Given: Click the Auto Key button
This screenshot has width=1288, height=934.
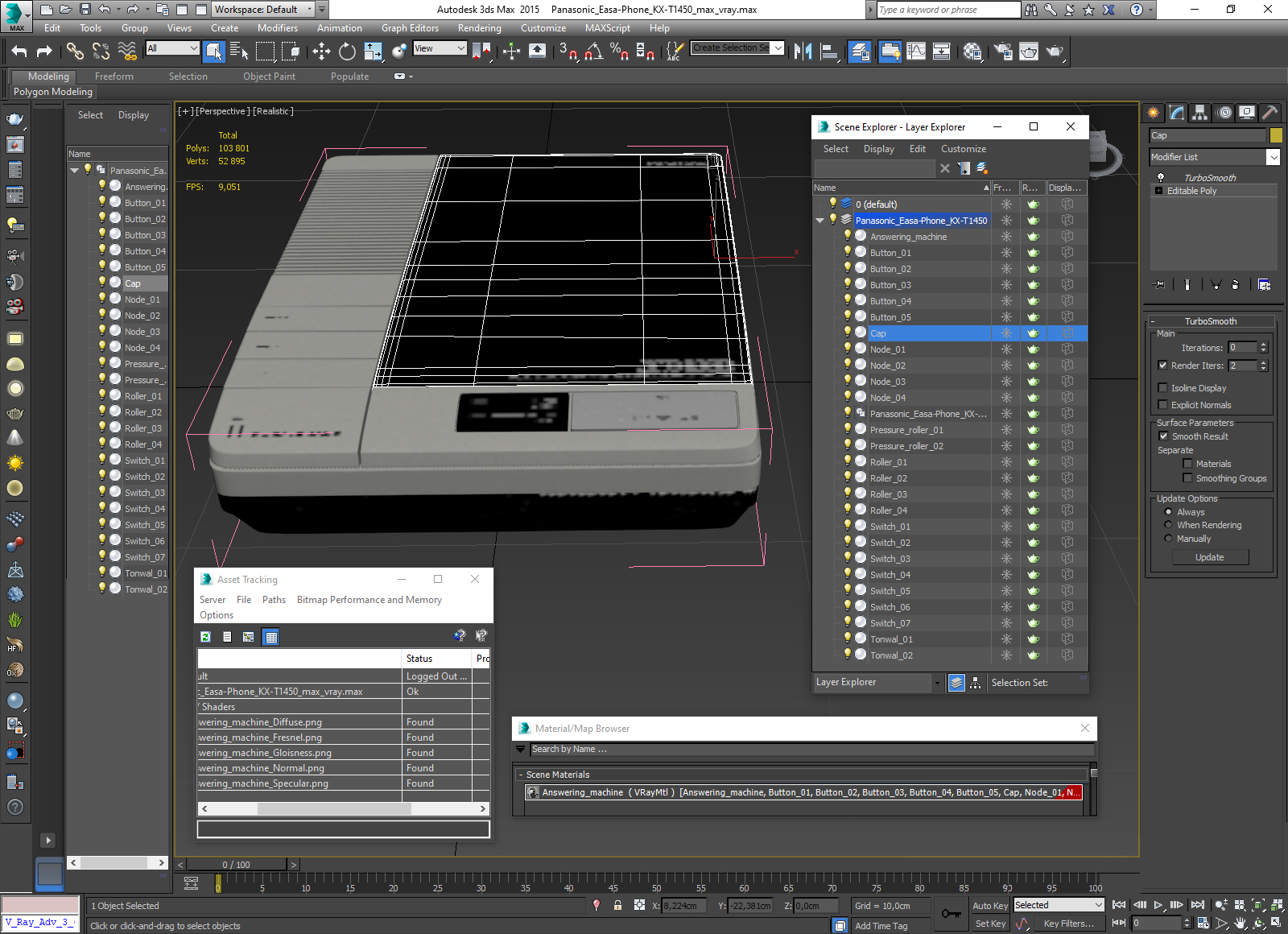Looking at the screenshot, I should point(990,906).
